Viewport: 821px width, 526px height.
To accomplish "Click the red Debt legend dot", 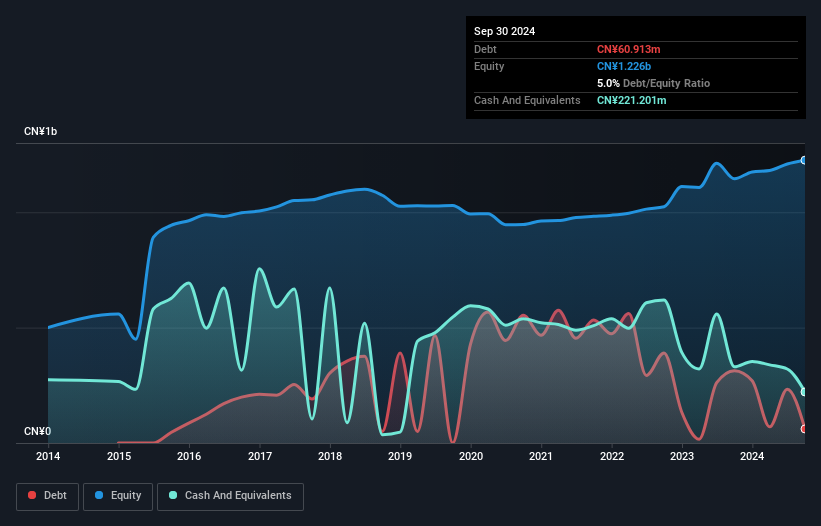I will [x=32, y=495].
